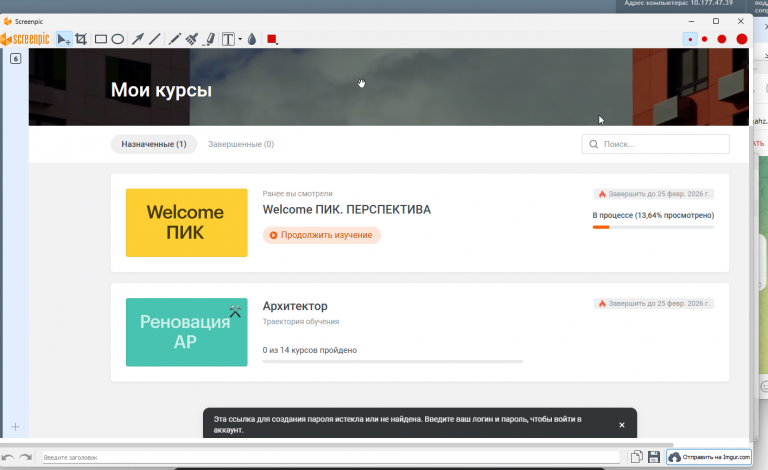The image size is (768, 470).
Task: Click Welcome course deadline badge 25 февр.
Action: point(654,194)
